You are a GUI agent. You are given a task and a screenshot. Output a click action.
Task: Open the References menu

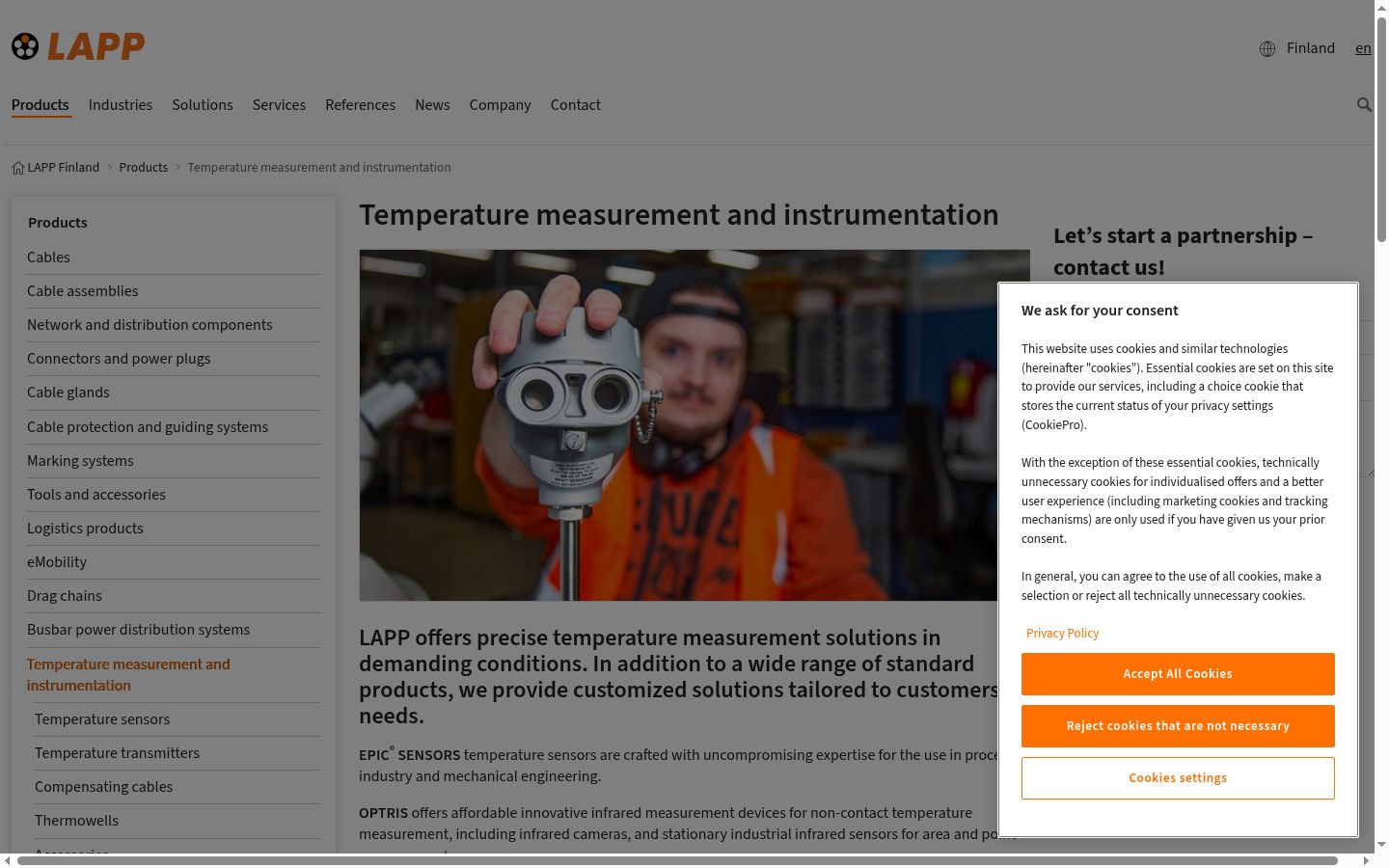point(360,105)
